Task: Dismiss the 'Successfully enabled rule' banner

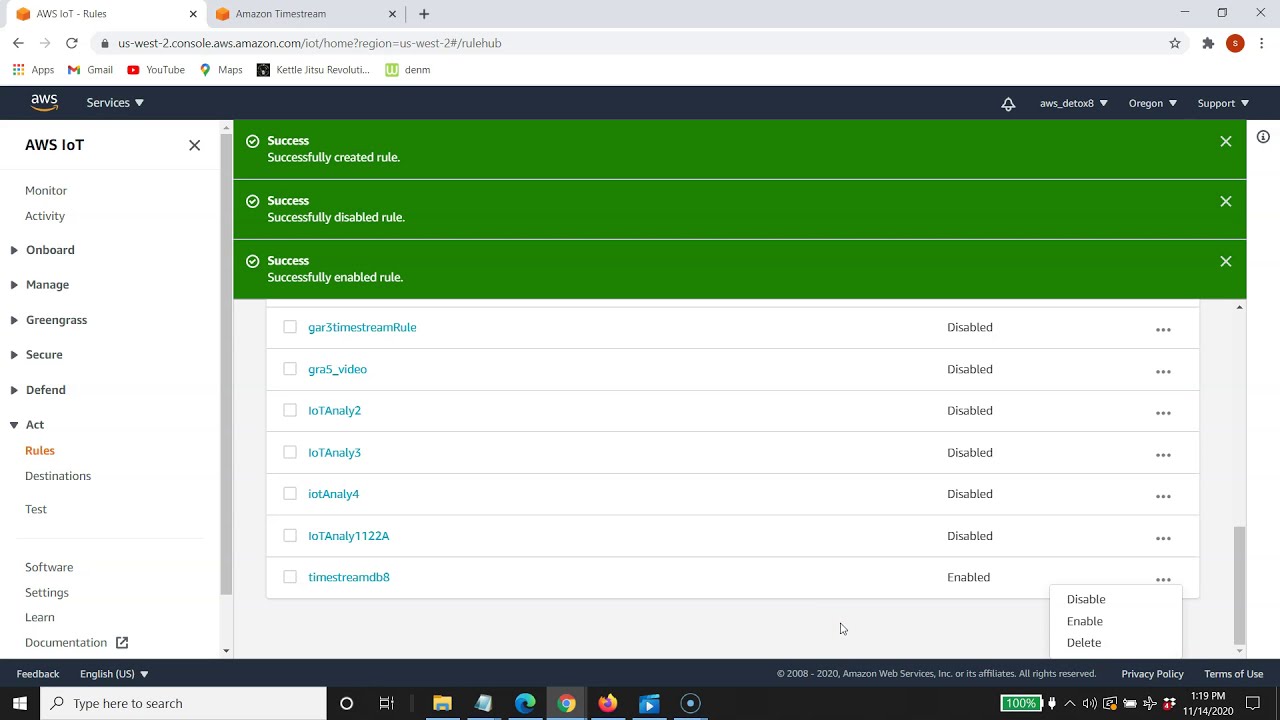Action: coord(1226,262)
